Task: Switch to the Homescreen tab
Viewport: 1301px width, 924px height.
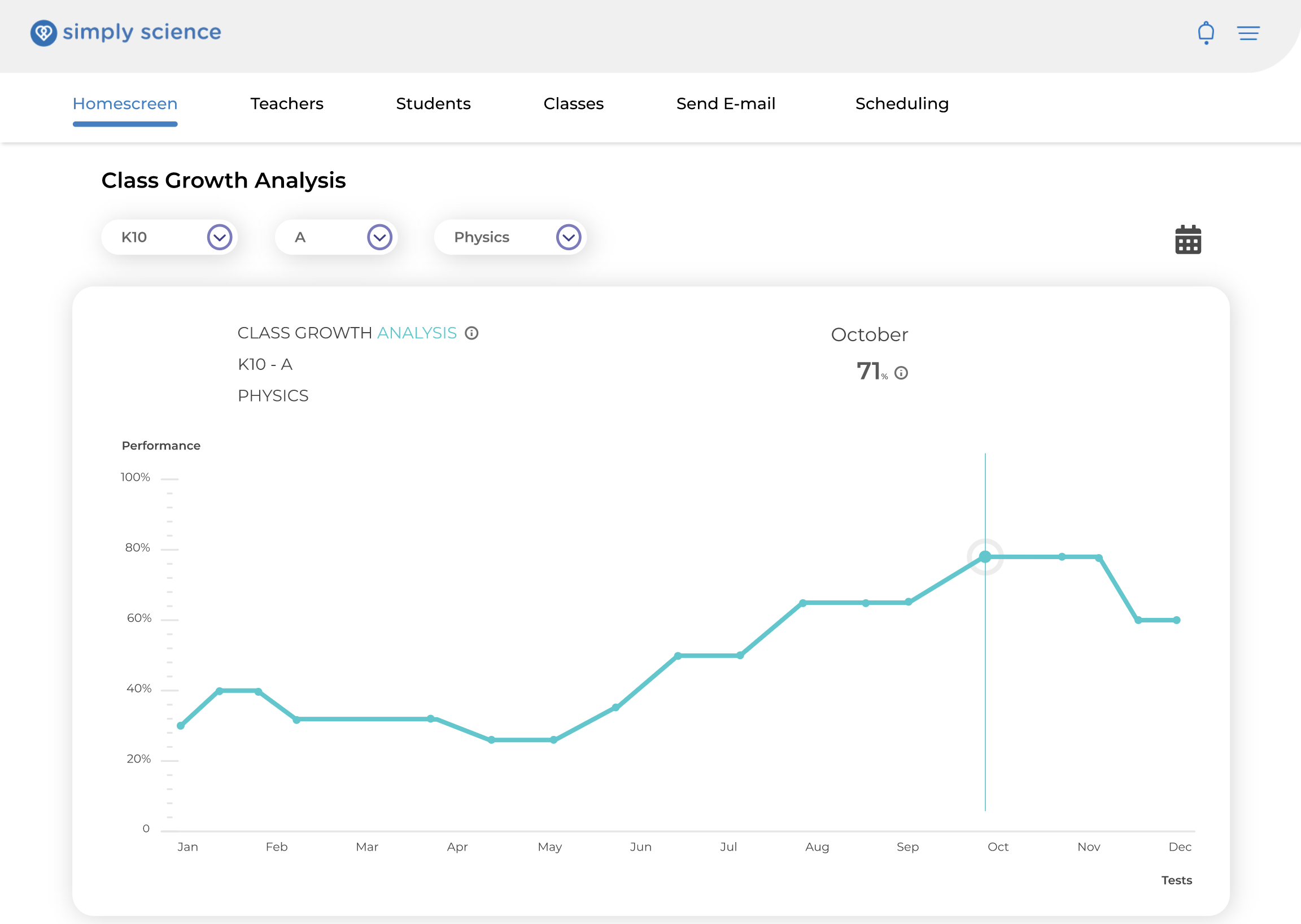Action: click(125, 103)
